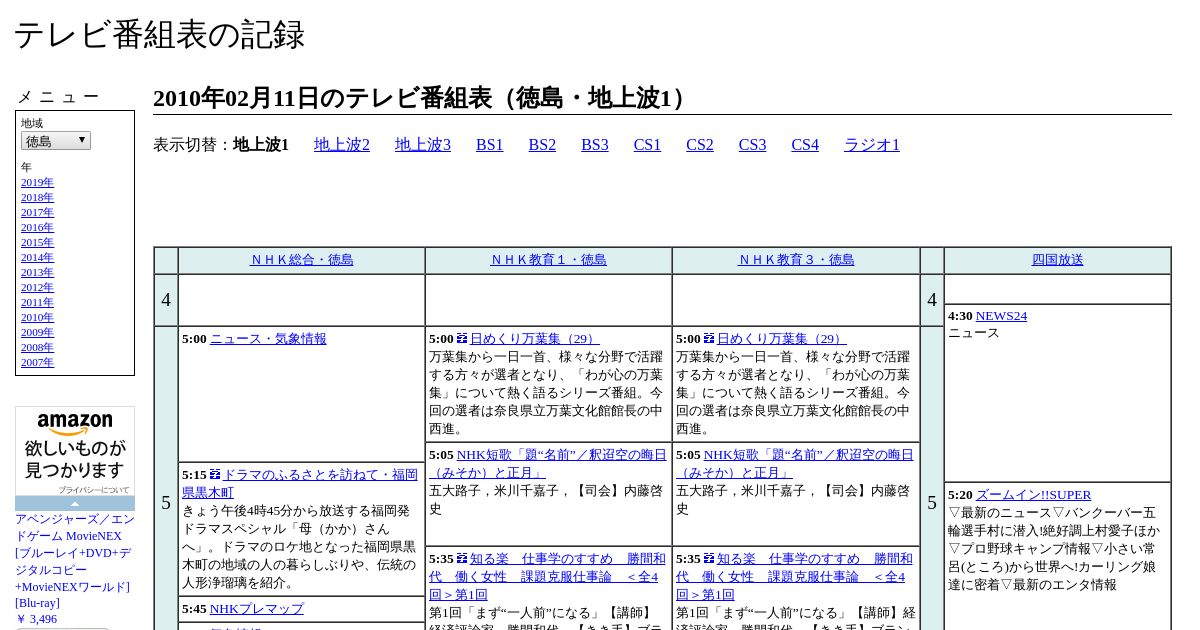Switch to CS3 listing
Viewport: 1200px width, 630px height.
click(752, 145)
